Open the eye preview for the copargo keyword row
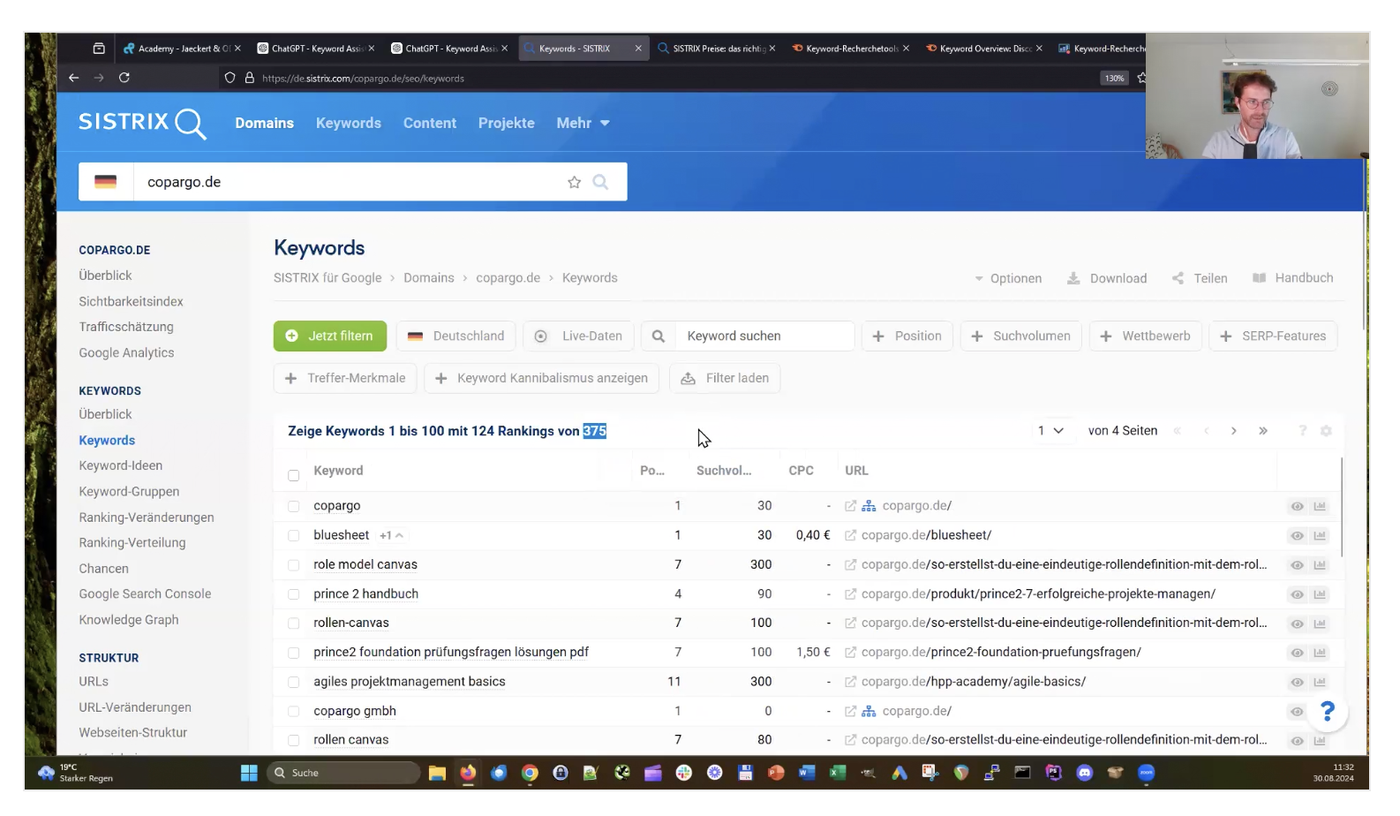Viewport: 1400px width, 816px height. 1297,506
